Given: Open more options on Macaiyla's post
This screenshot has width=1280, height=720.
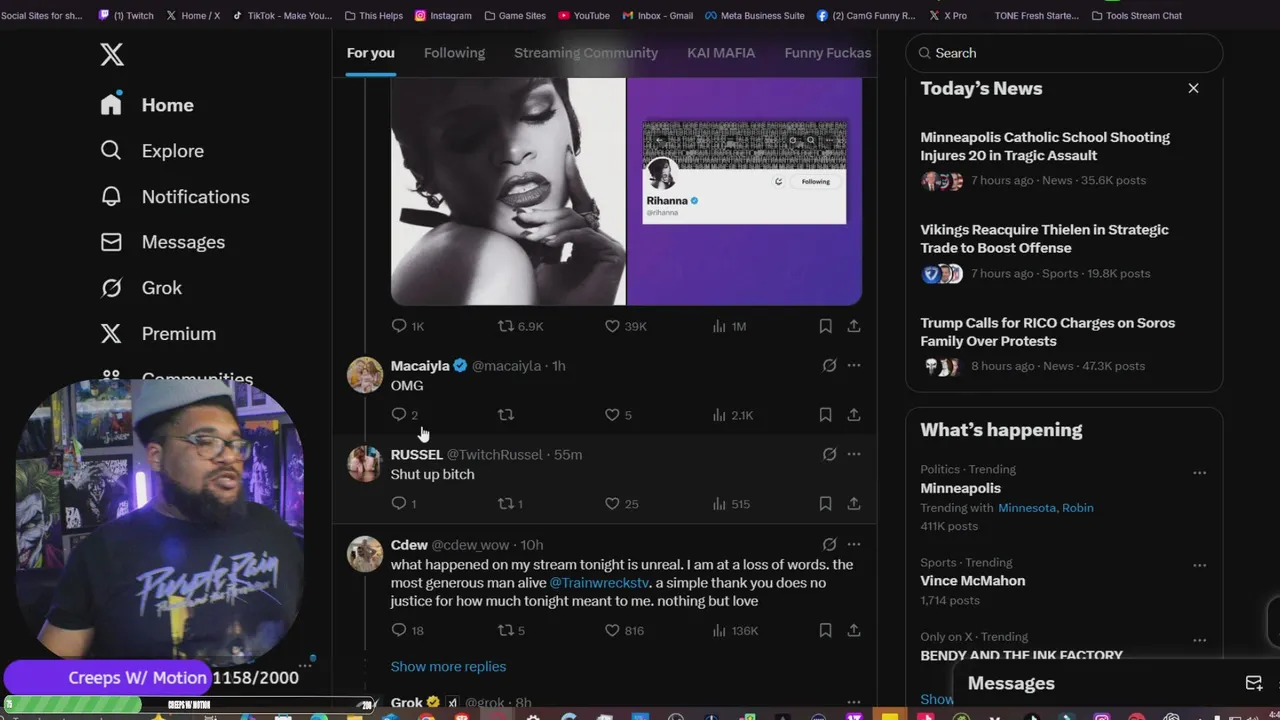Looking at the screenshot, I should [854, 366].
